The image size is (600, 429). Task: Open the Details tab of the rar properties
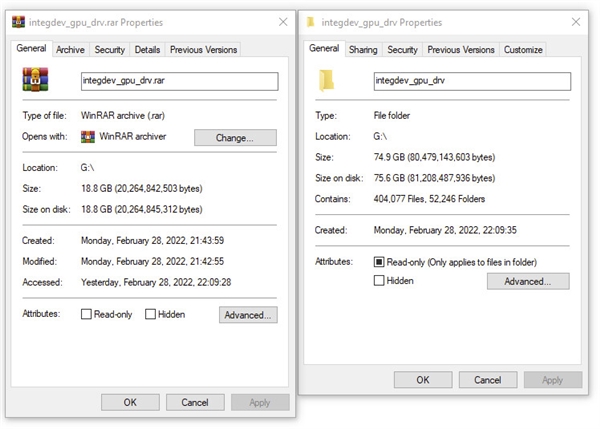point(147,49)
